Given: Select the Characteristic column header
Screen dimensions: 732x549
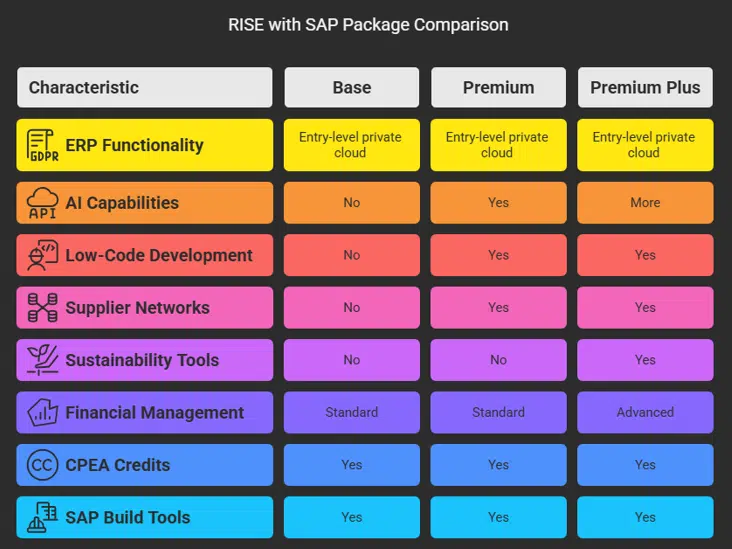Looking at the screenshot, I should pos(145,87).
